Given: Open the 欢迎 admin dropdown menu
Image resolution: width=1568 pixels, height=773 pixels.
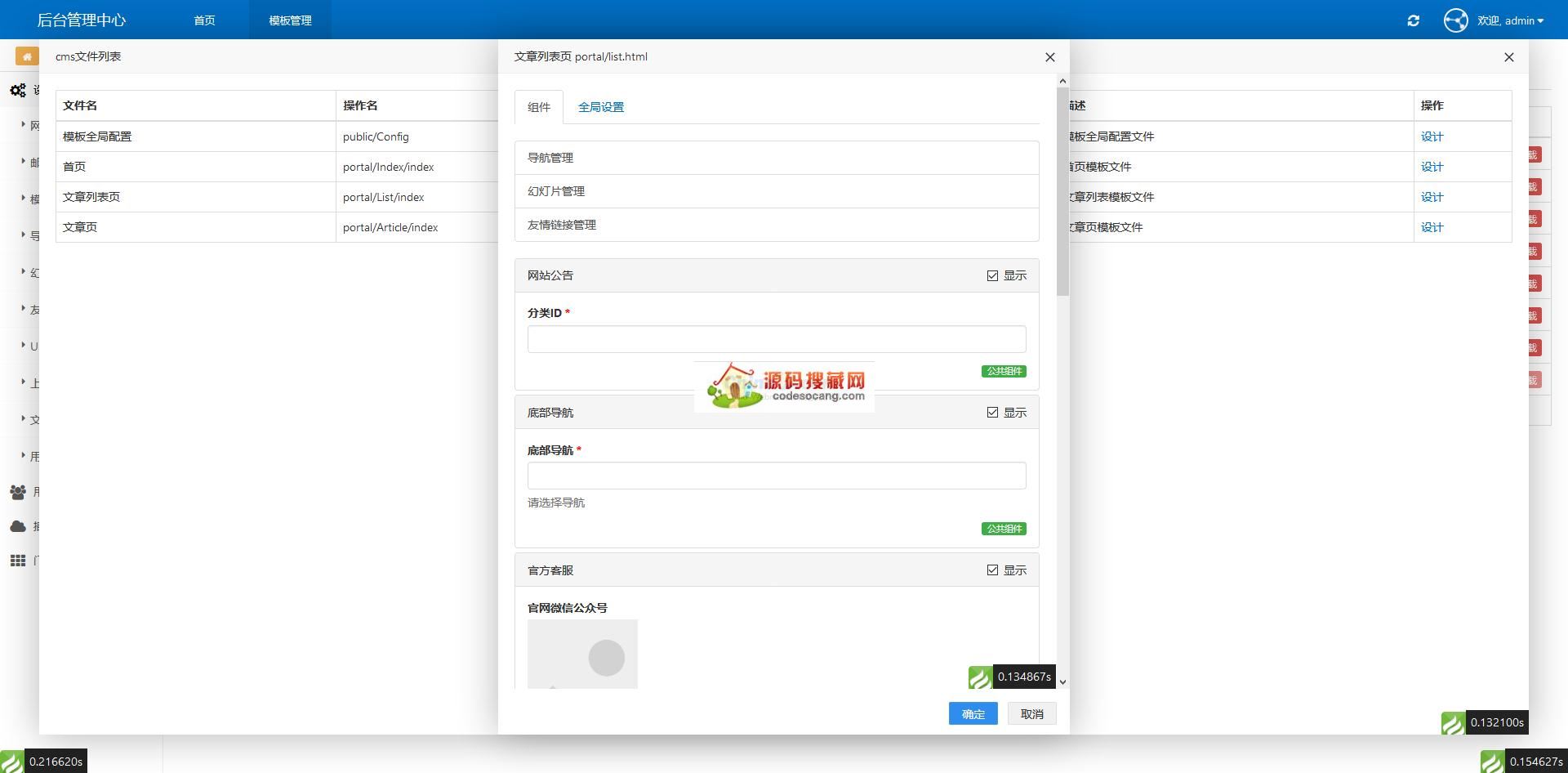Looking at the screenshot, I should (x=1510, y=20).
